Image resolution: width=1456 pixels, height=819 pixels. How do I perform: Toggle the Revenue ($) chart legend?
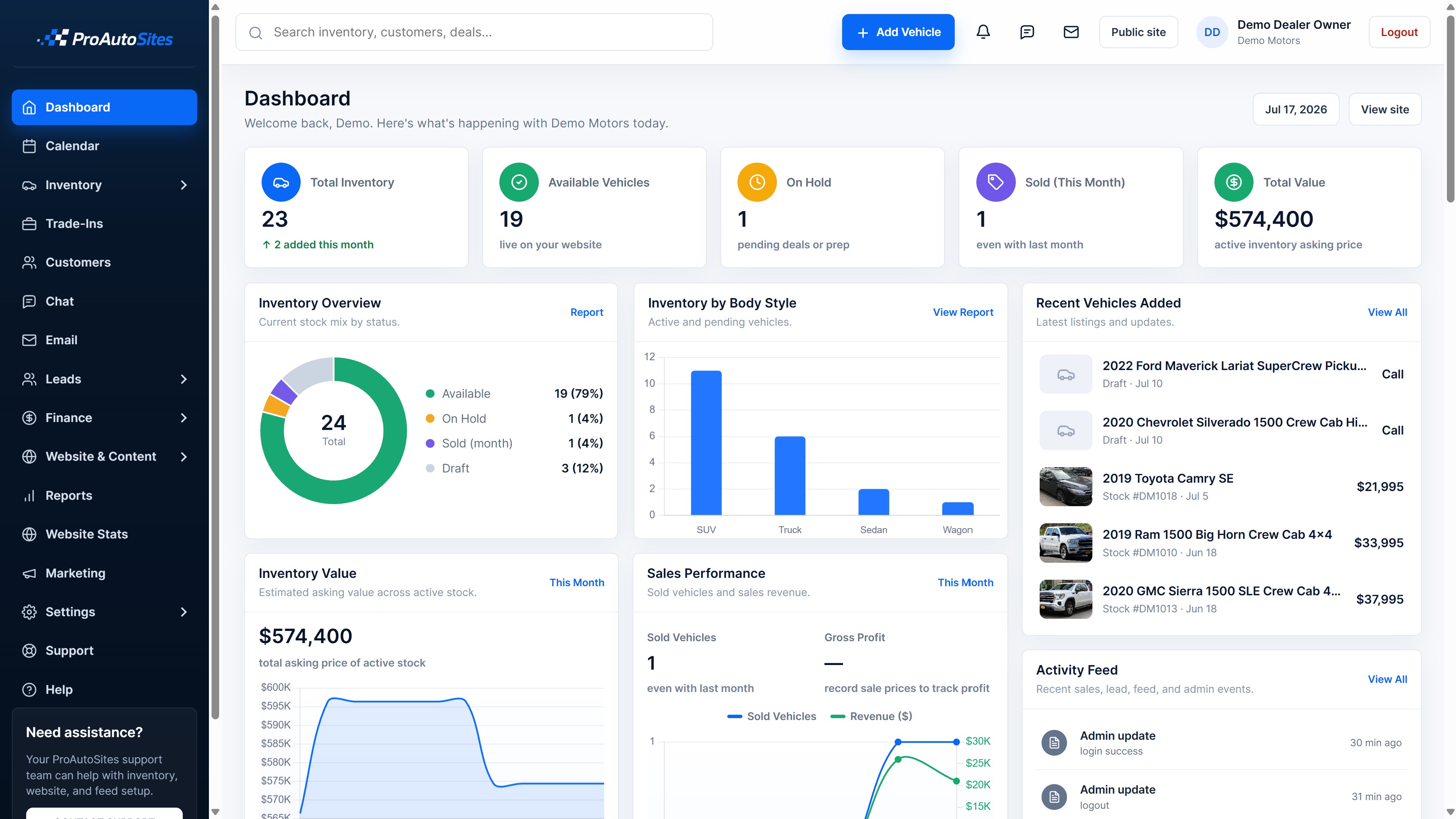871,717
